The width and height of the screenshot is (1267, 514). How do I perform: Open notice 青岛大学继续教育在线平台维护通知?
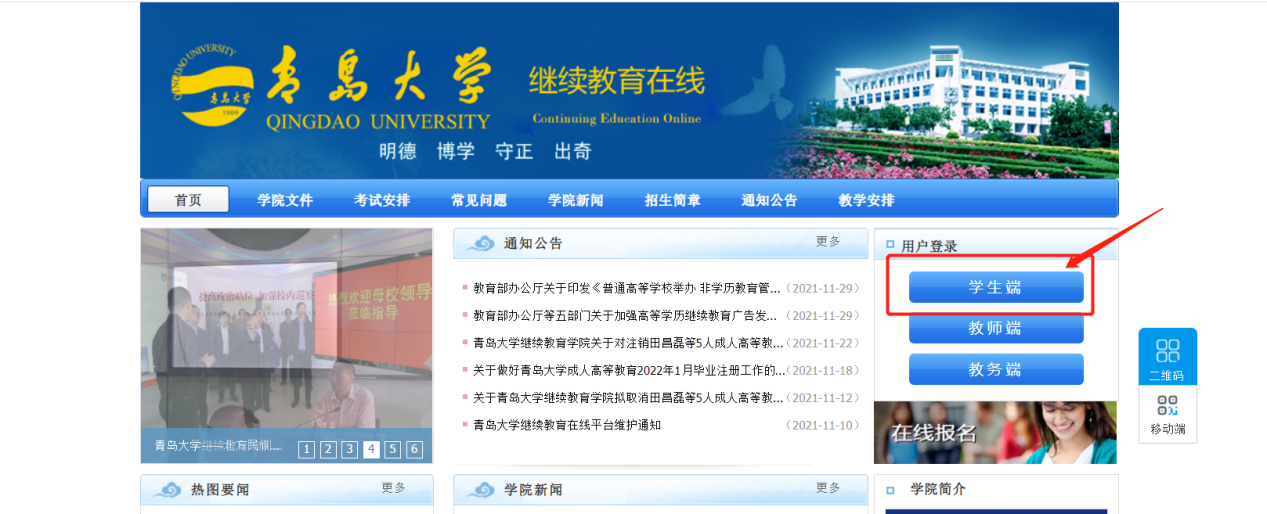tap(567, 425)
